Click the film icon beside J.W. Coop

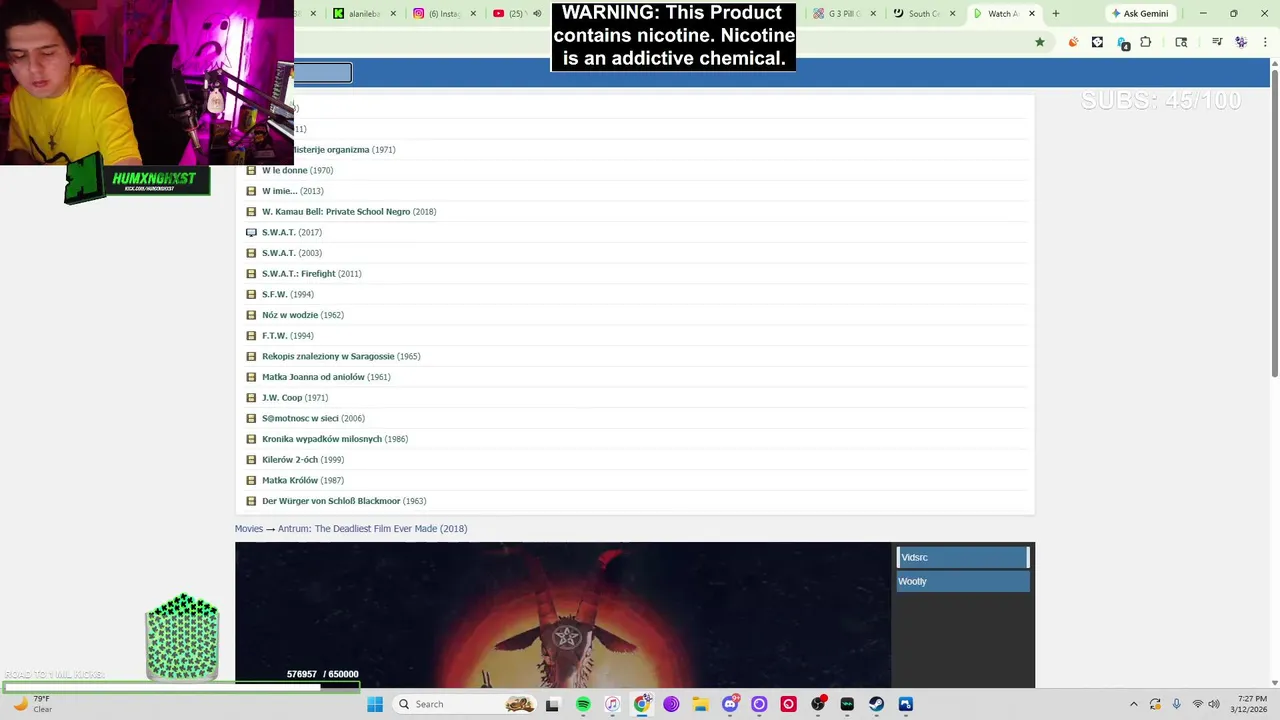251,398
